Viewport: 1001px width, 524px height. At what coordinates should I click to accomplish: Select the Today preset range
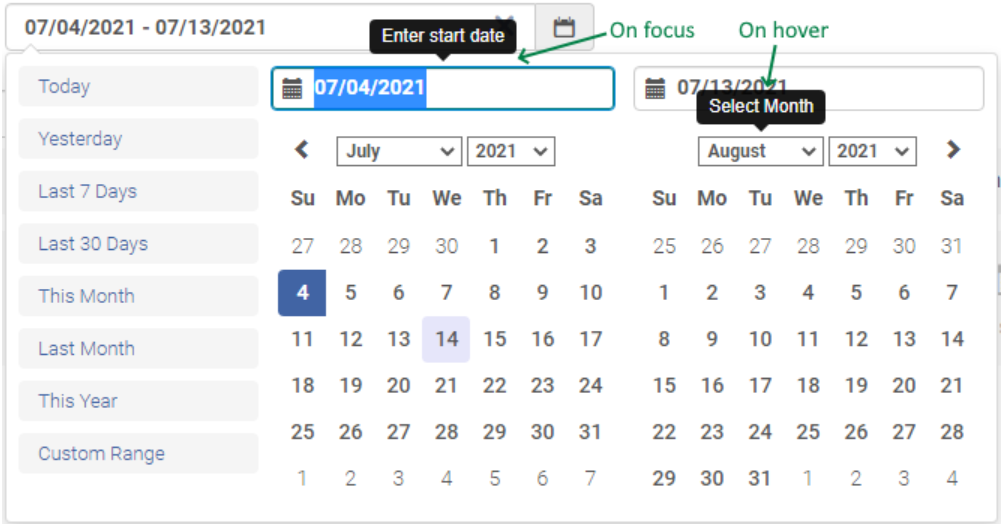pos(138,86)
